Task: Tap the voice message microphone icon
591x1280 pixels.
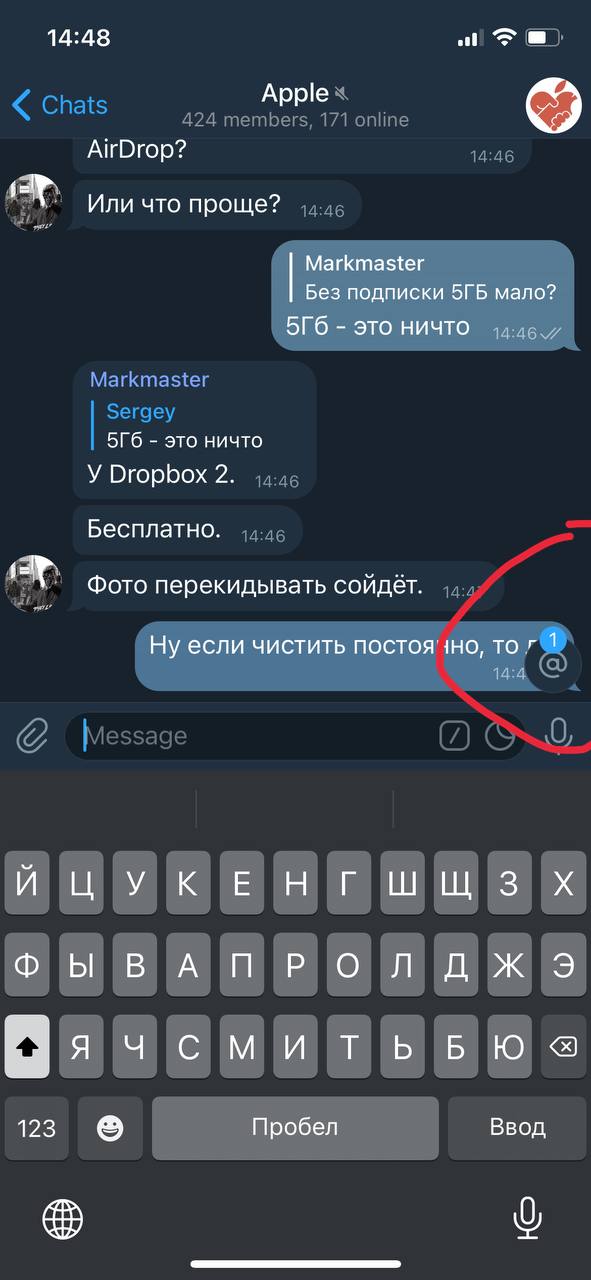Action: point(559,734)
